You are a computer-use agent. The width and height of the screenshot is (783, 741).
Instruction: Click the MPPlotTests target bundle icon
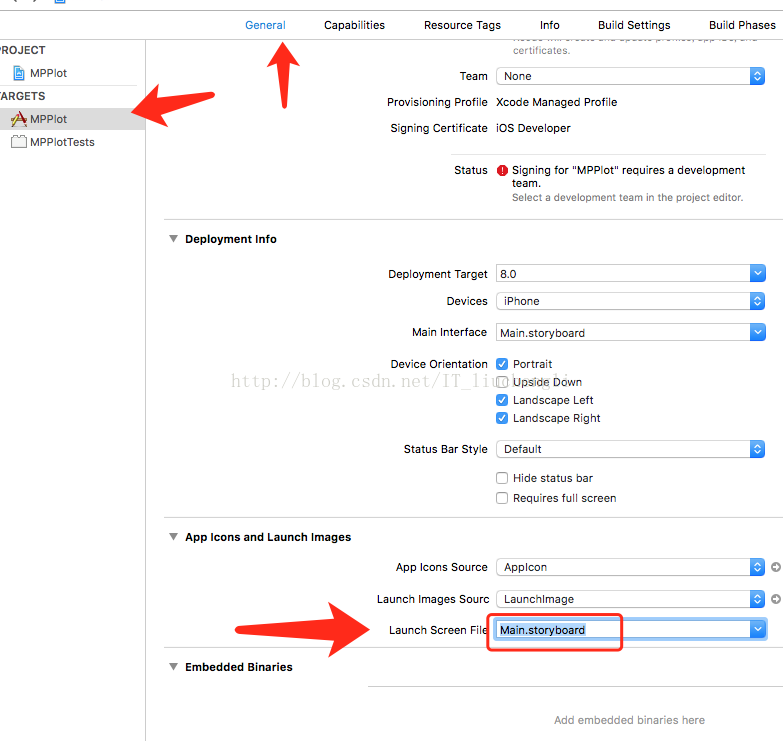tap(18, 142)
